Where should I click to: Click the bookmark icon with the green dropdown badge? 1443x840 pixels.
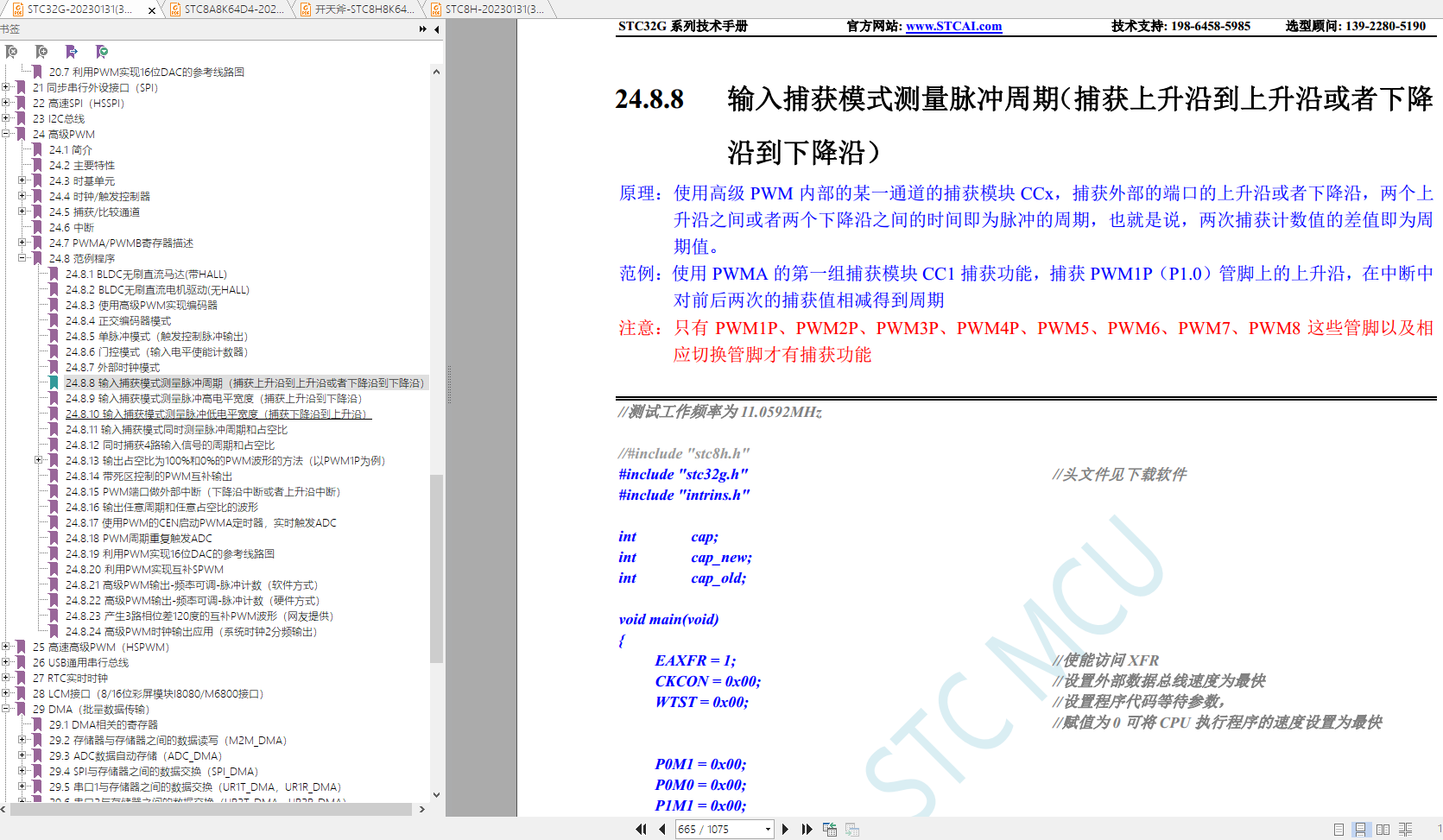[102, 52]
